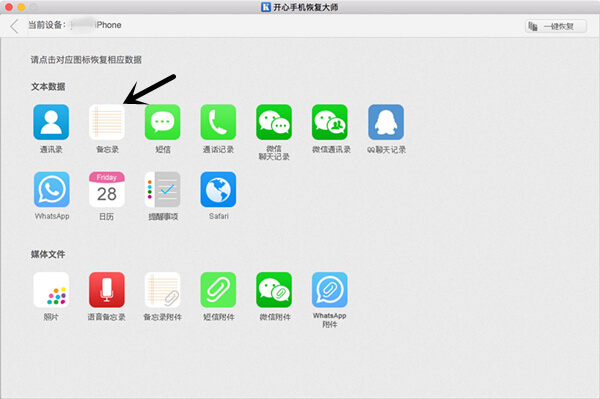
Task: Open the 通话记录 call history icon
Action: (x=218, y=122)
